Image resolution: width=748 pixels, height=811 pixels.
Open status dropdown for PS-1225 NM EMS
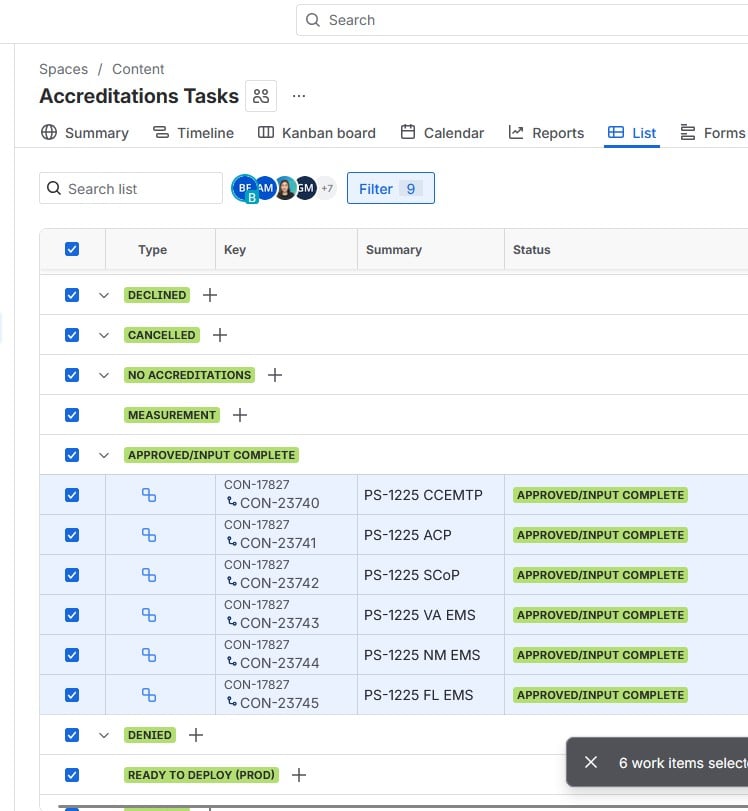[x=600, y=655]
